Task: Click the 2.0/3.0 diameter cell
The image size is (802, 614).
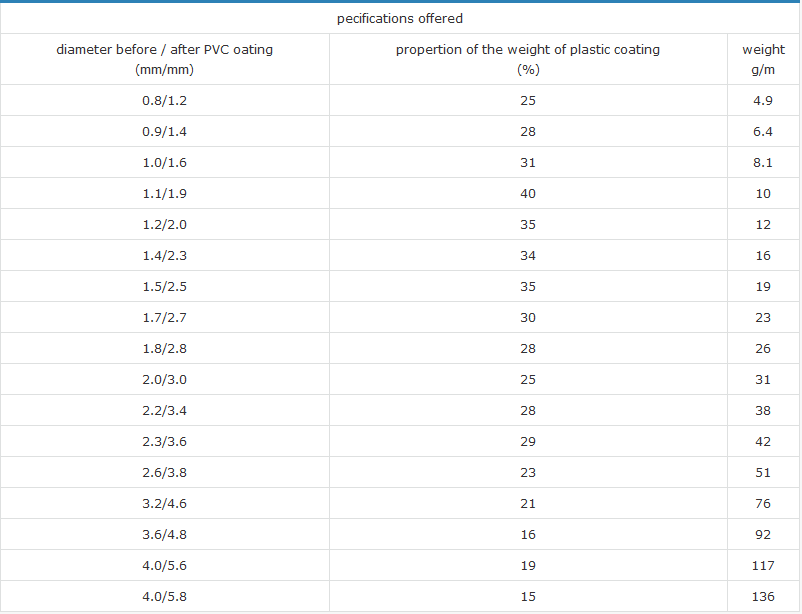Action: click(164, 379)
